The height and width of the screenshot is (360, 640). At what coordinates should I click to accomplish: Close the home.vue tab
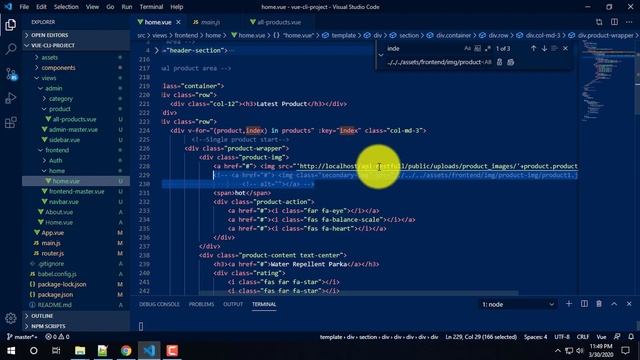pyautogui.click(x=178, y=22)
